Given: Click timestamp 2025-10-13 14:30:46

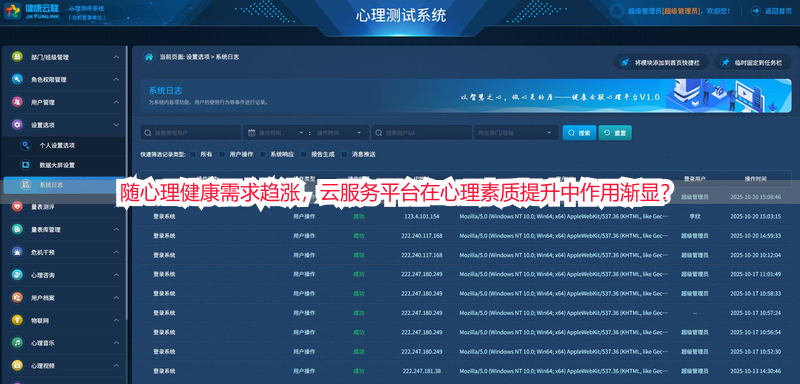Looking at the screenshot, I should pos(755,371).
